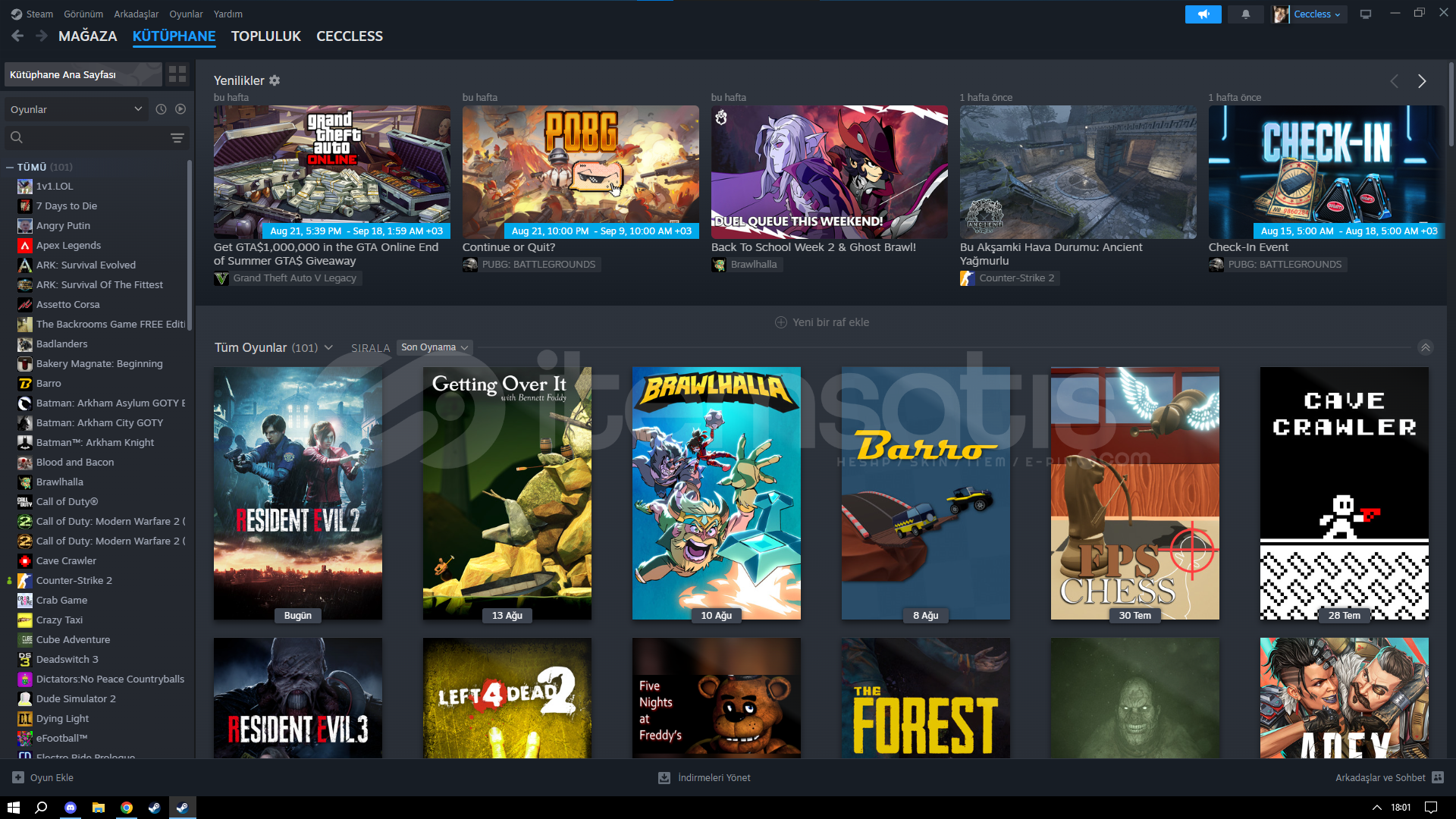
Task: Show recent games clock icon
Action: [x=161, y=109]
